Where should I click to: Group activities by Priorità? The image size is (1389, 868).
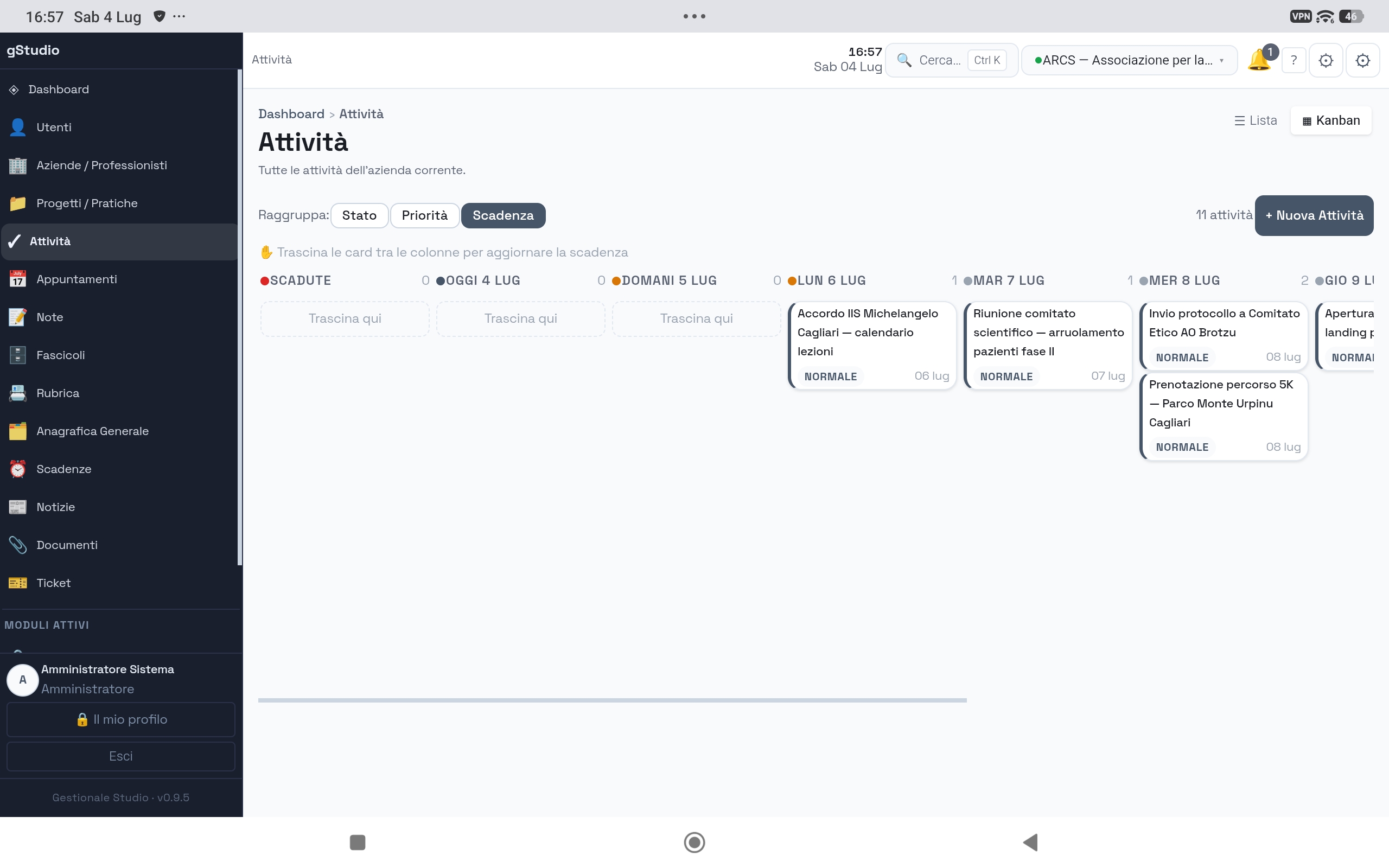pyautogui.click(x=425, y=215)
